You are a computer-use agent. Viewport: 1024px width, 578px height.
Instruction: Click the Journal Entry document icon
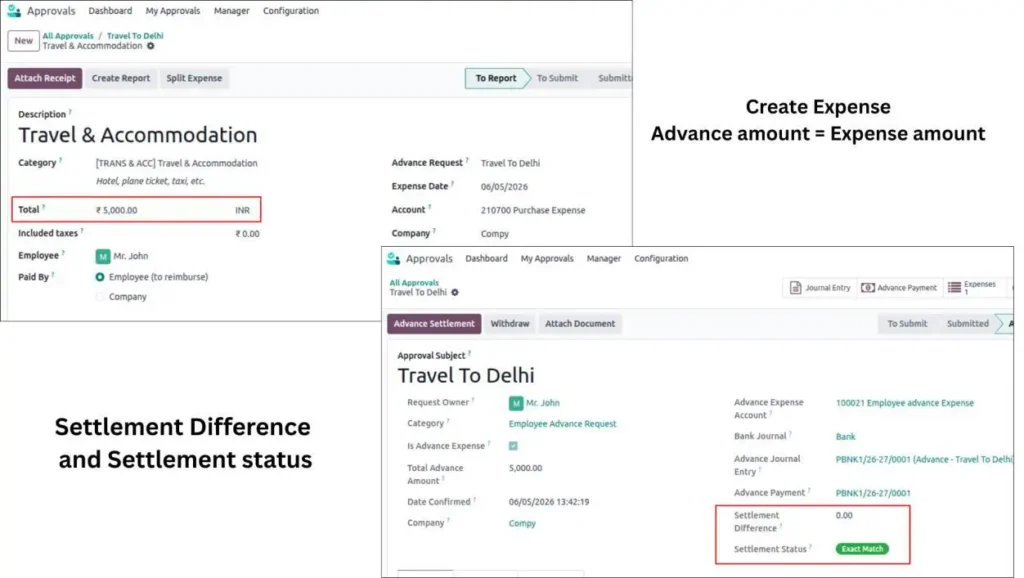coord(795,288)
